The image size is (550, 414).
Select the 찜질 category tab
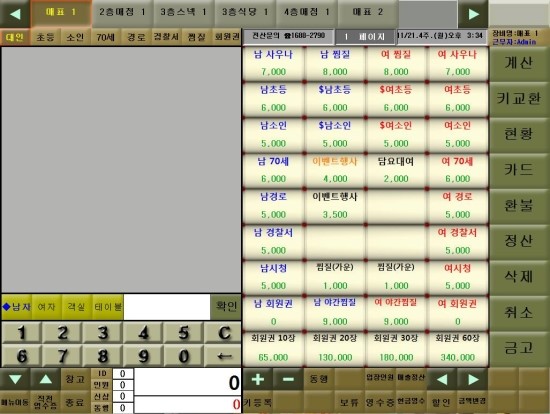click(x=196, y=37)
